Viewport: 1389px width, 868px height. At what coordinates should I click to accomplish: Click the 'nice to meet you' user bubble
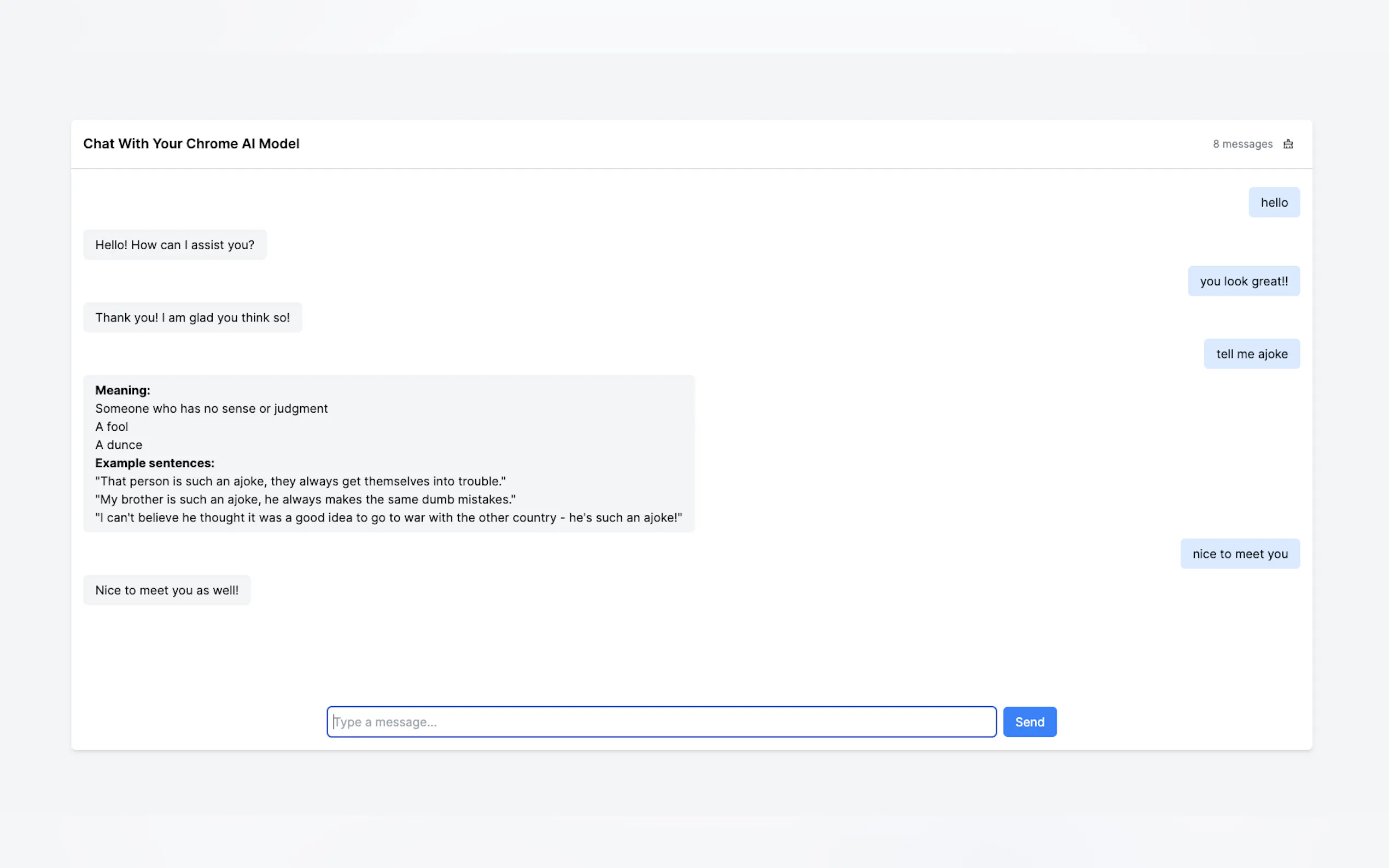point(1240,554)
